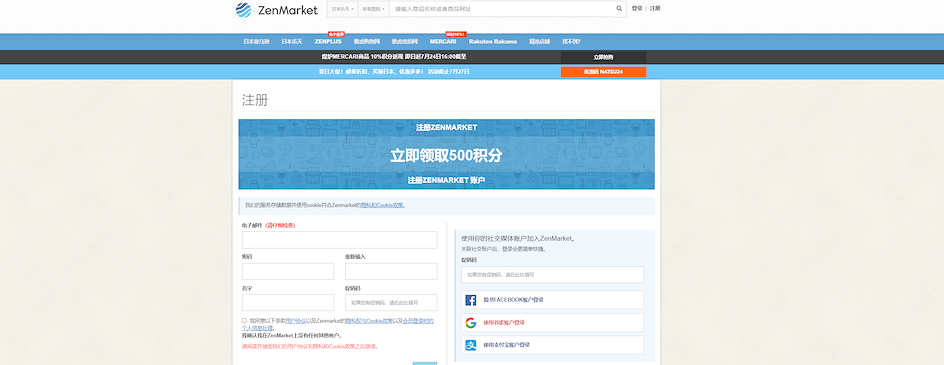Viewport: 944px width, 365px height.
Task: Open the cookie policy link in the notice bar
Action: tap(382, 205)
